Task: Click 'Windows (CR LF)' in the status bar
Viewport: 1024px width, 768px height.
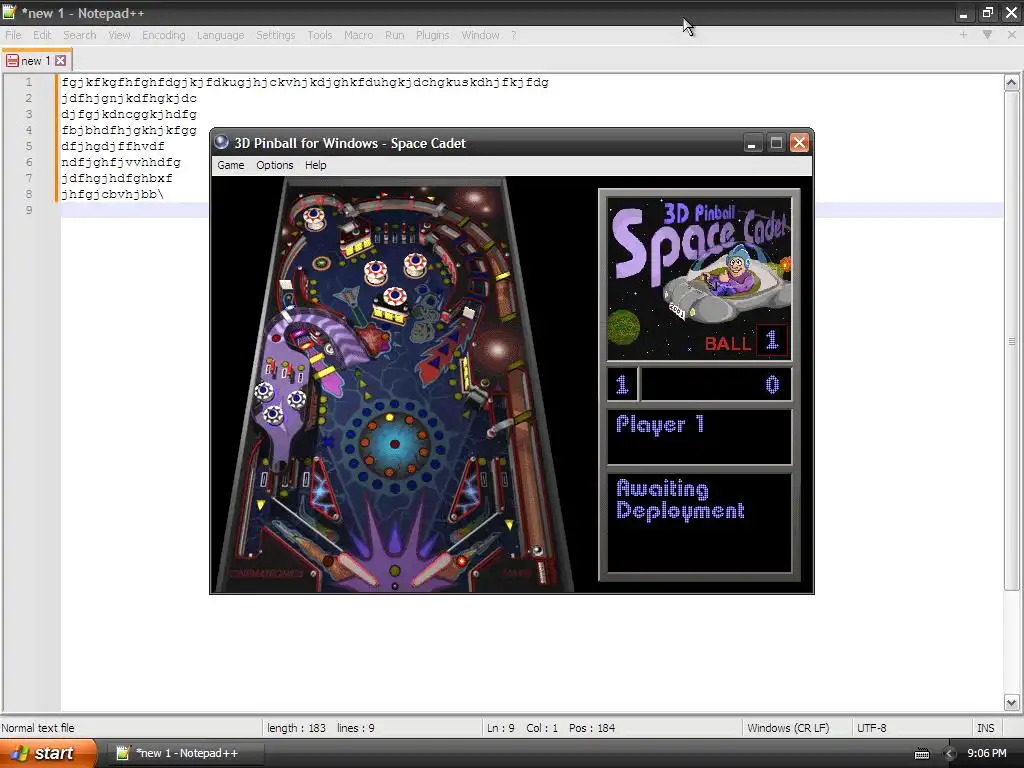Action: point(788,728)
